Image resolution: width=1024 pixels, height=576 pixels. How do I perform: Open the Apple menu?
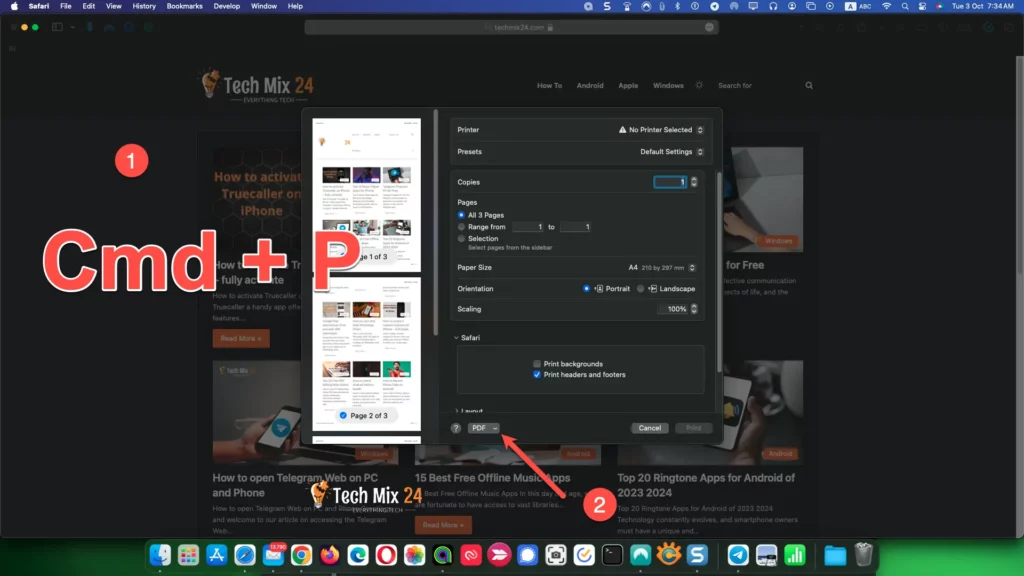[14, 6]
